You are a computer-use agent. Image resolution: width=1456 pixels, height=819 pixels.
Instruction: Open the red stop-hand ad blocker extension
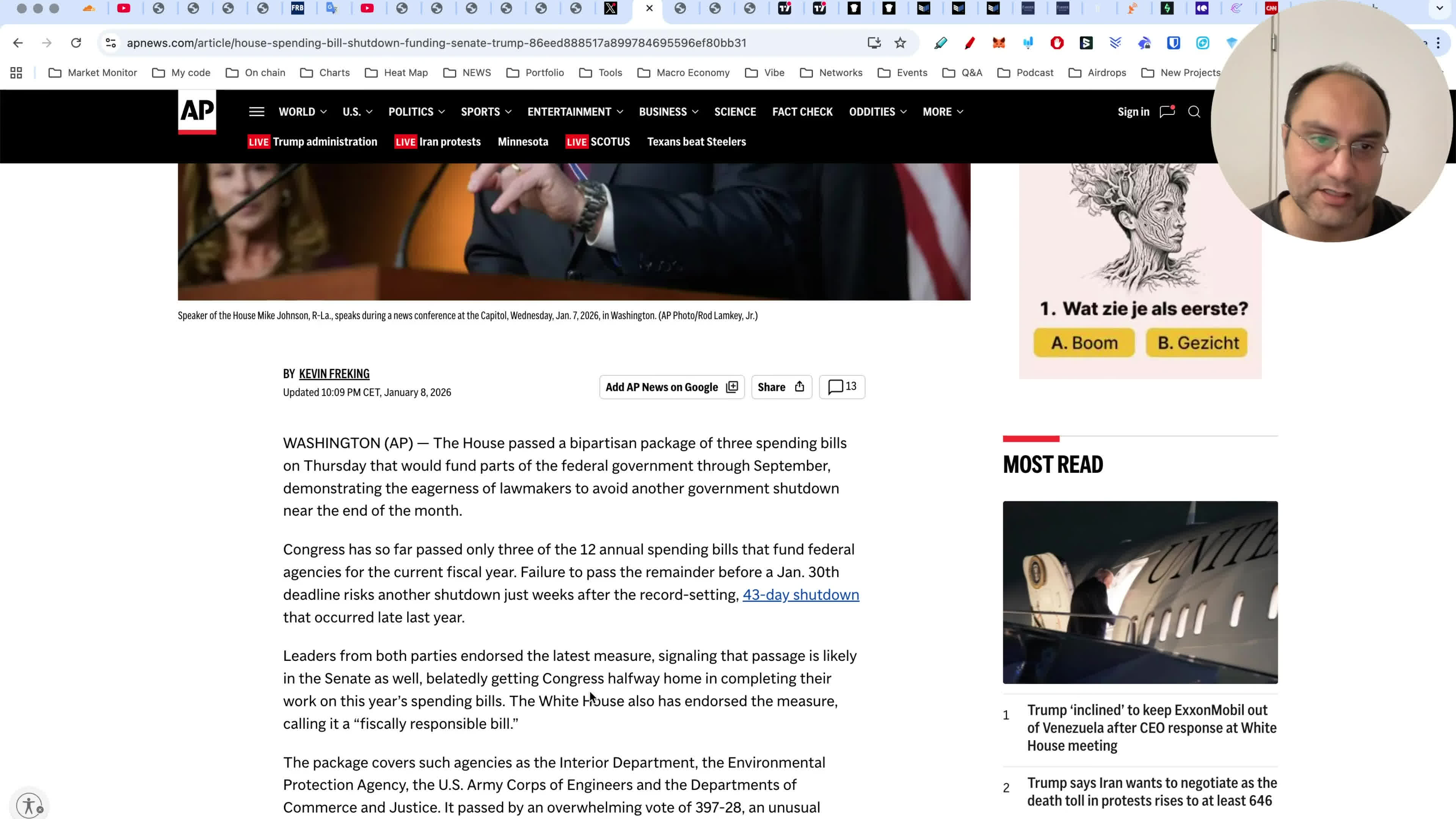[x=1057, y=43]
